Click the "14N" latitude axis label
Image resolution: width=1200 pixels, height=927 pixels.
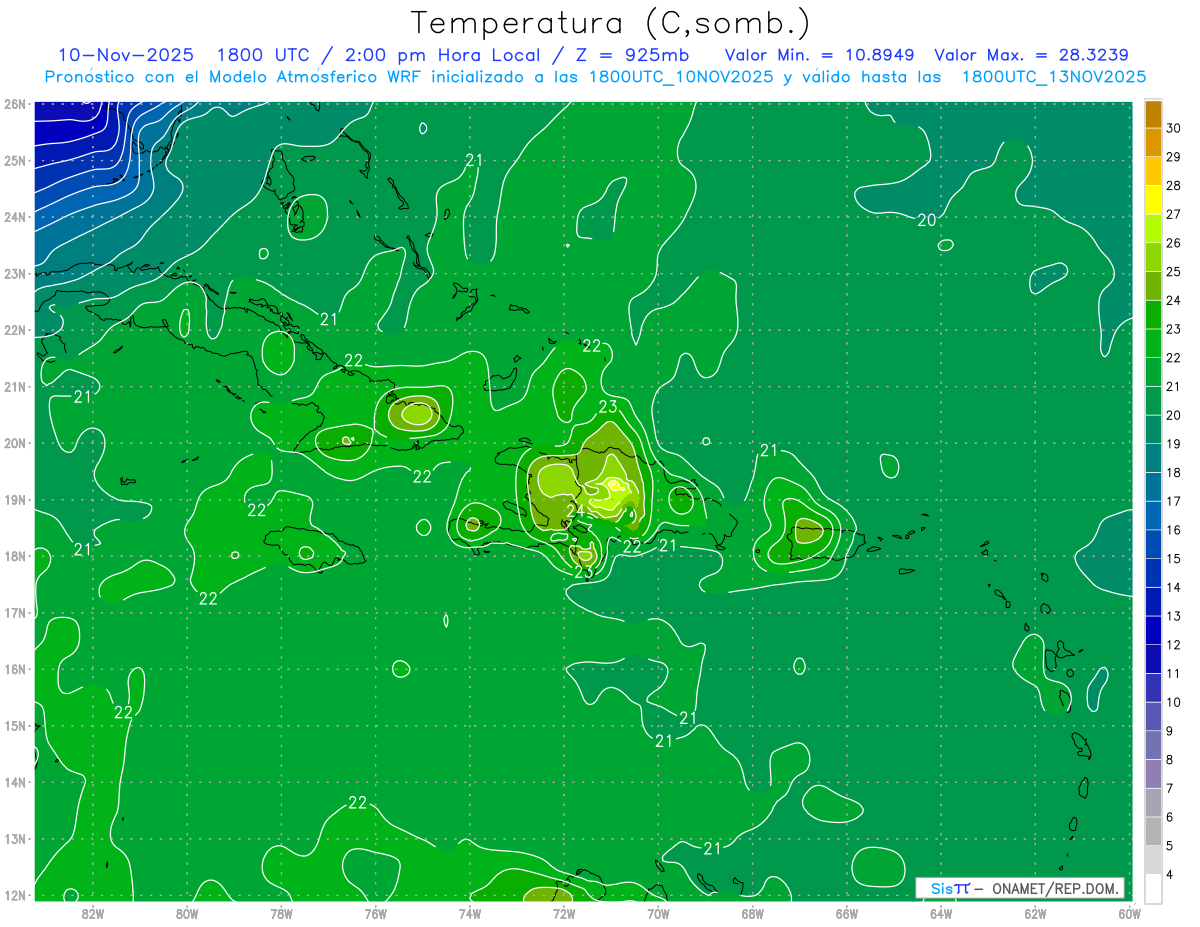[x=14, y=782]
